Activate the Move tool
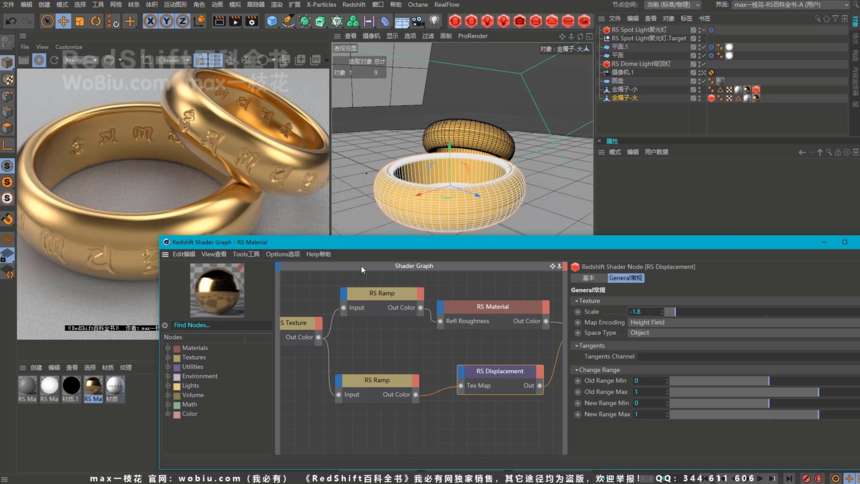 coord(64,21)
